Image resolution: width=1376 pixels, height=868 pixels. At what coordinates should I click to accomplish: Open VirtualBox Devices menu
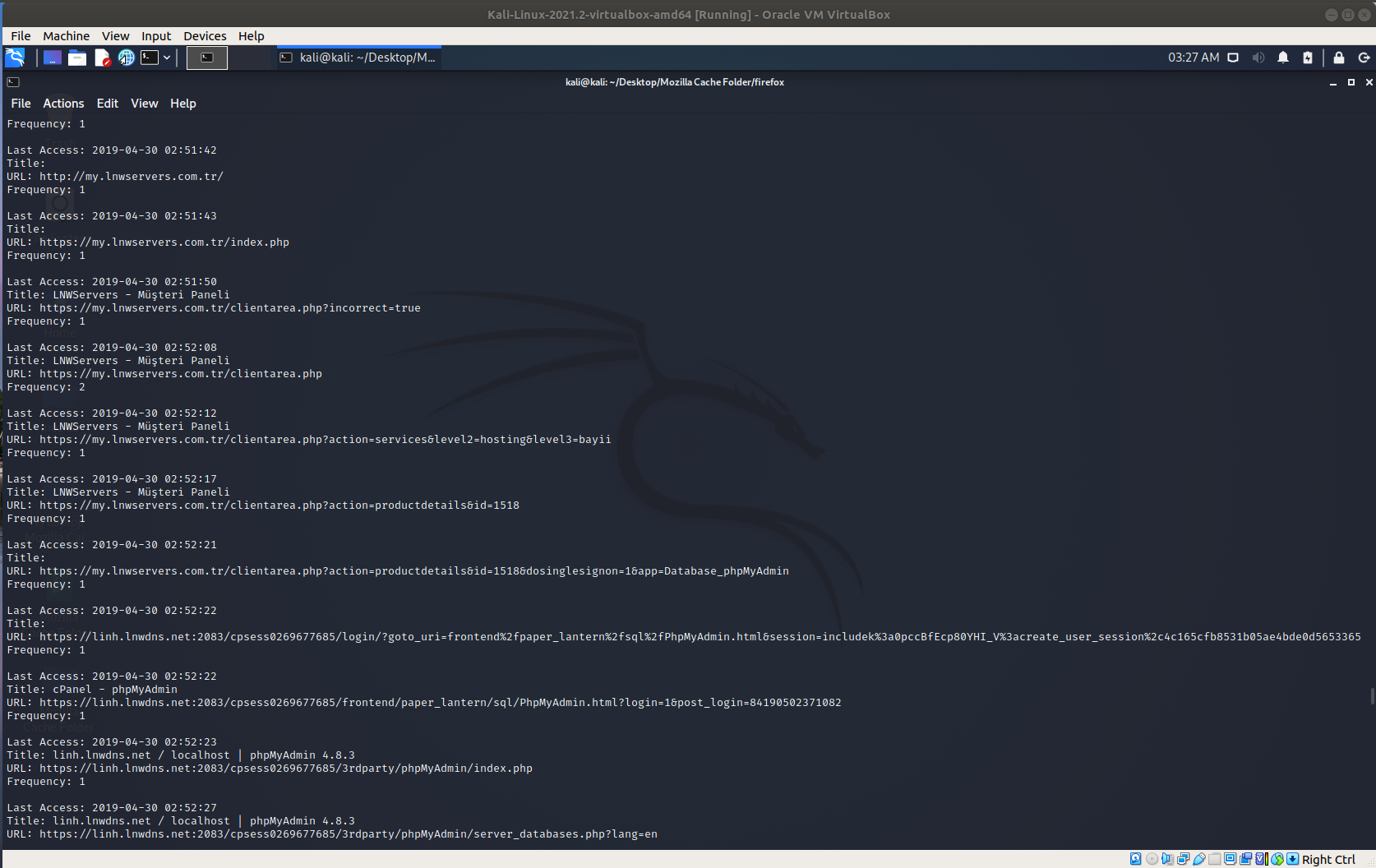pyautogui.click(x=205, y=36)
